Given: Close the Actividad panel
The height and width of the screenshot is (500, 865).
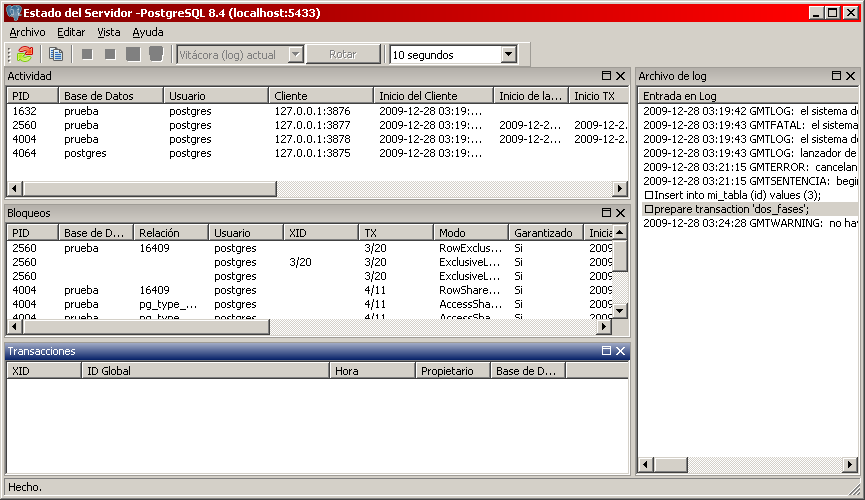Looking at the screenshot, I should coord(621,76).
